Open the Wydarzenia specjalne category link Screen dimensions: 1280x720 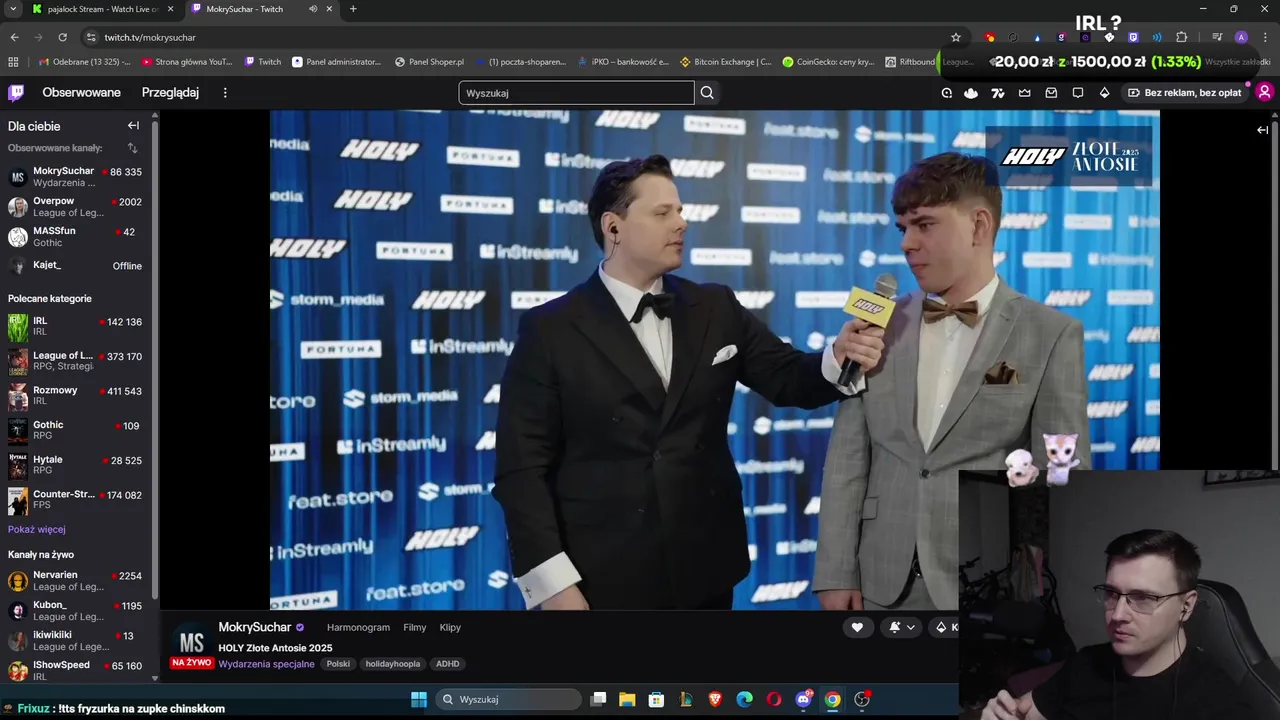[x=266, y=664]
